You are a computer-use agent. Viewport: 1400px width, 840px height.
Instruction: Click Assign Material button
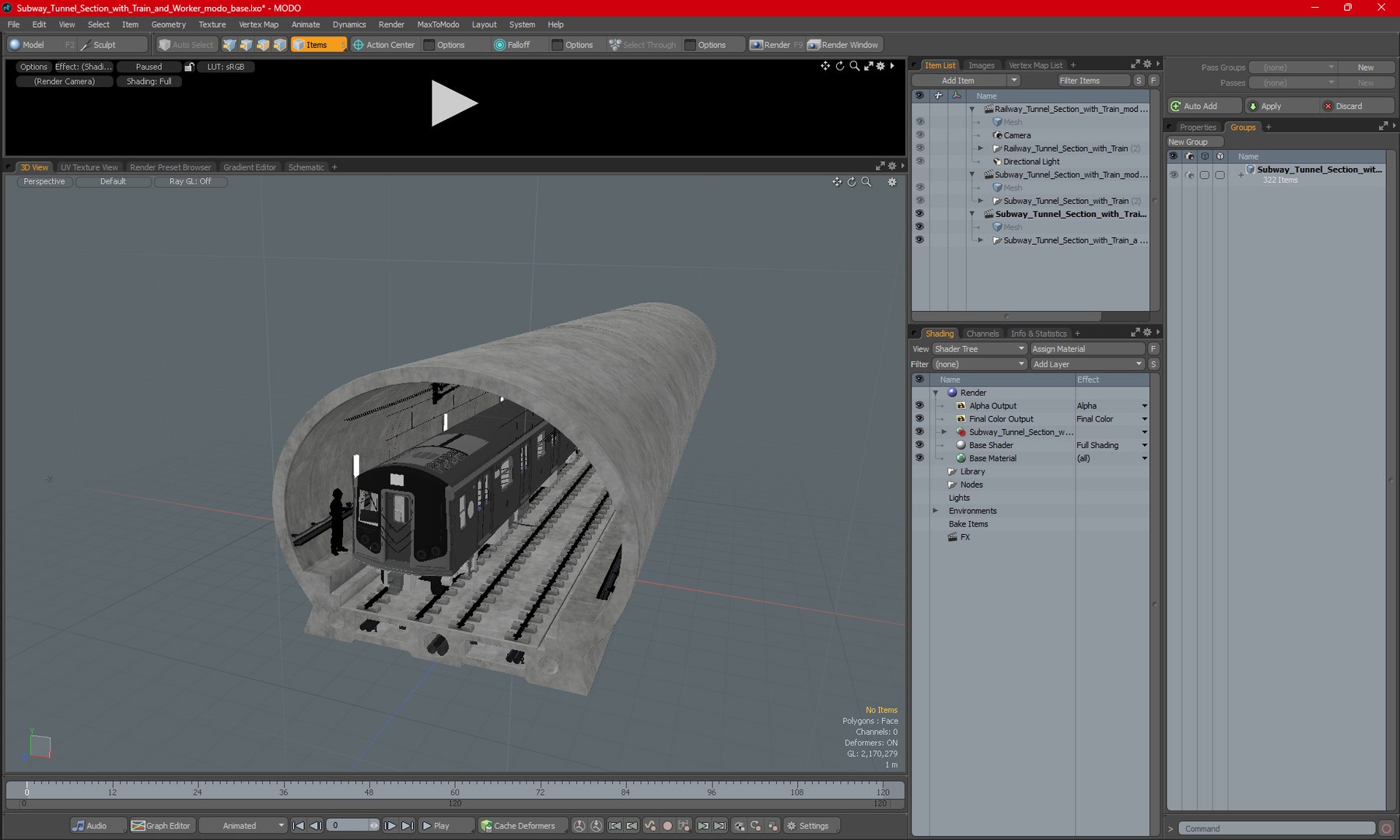(x=1087, y=349)
